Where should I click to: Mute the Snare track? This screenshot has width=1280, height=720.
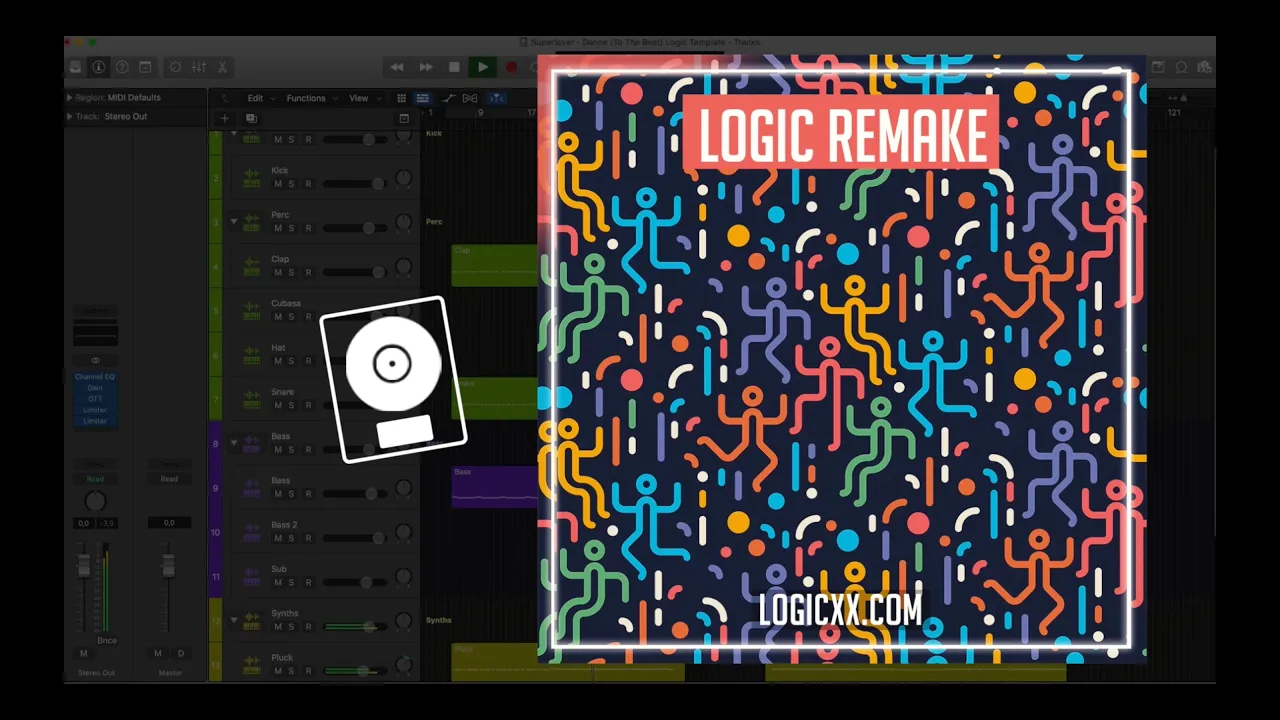pos(278,405)
